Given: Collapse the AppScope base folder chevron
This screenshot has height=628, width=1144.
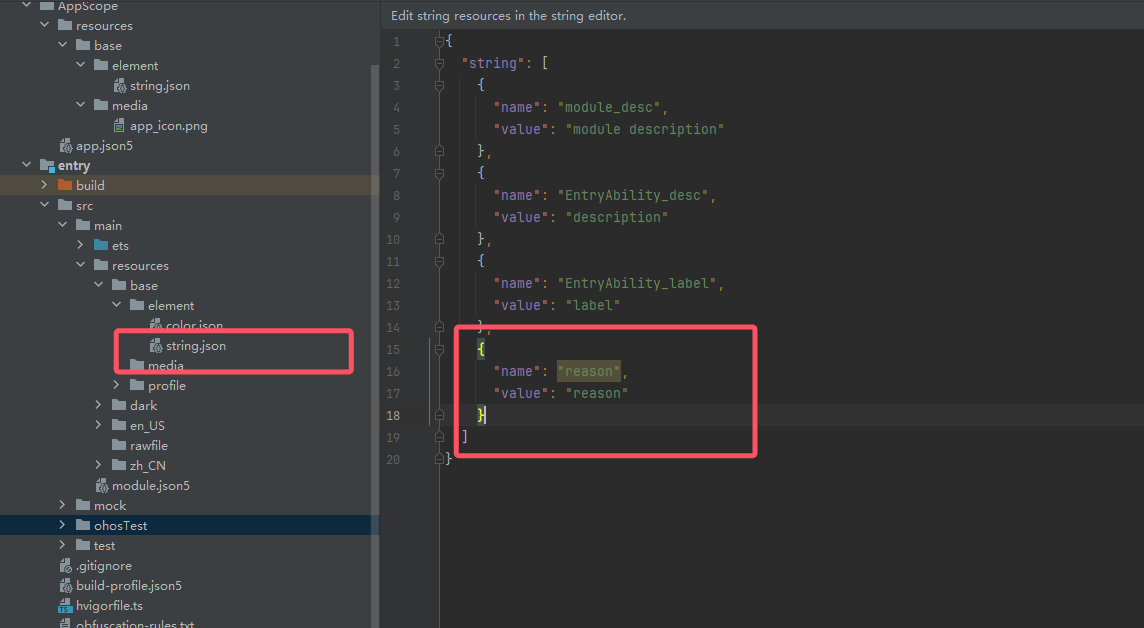Looking at the screenshot, I should pos(63,45).
